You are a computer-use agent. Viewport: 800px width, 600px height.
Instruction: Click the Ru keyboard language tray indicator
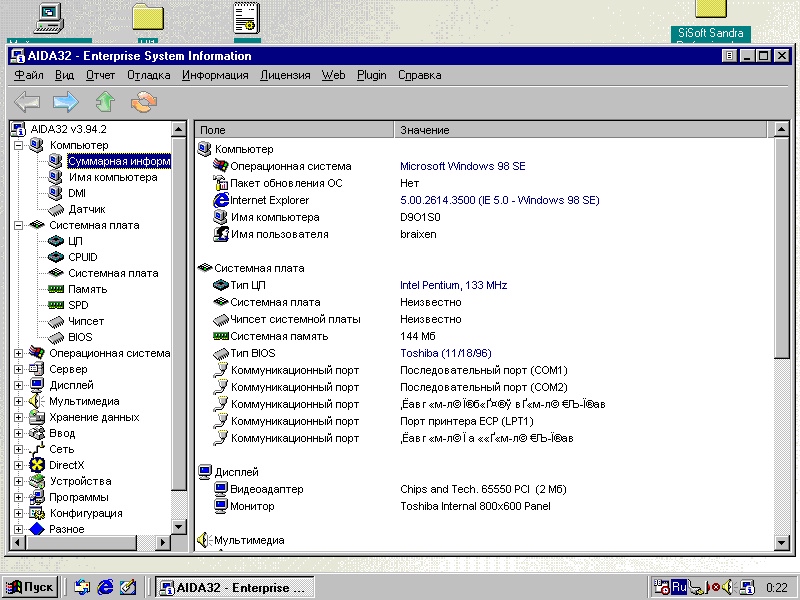(x=679, y=587)
